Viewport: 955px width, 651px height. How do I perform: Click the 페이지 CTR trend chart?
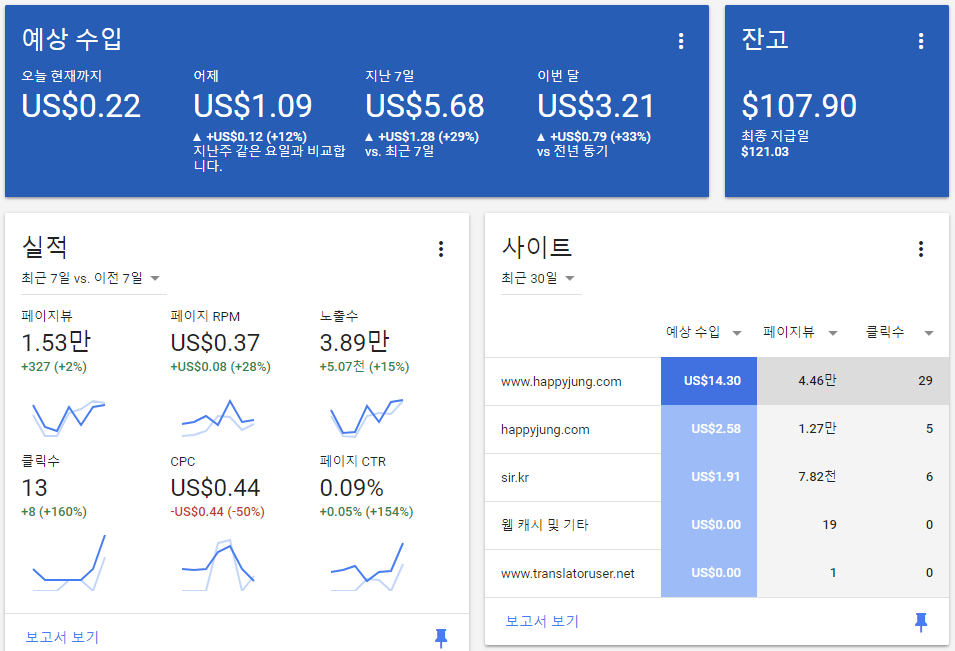coord(367,567)
